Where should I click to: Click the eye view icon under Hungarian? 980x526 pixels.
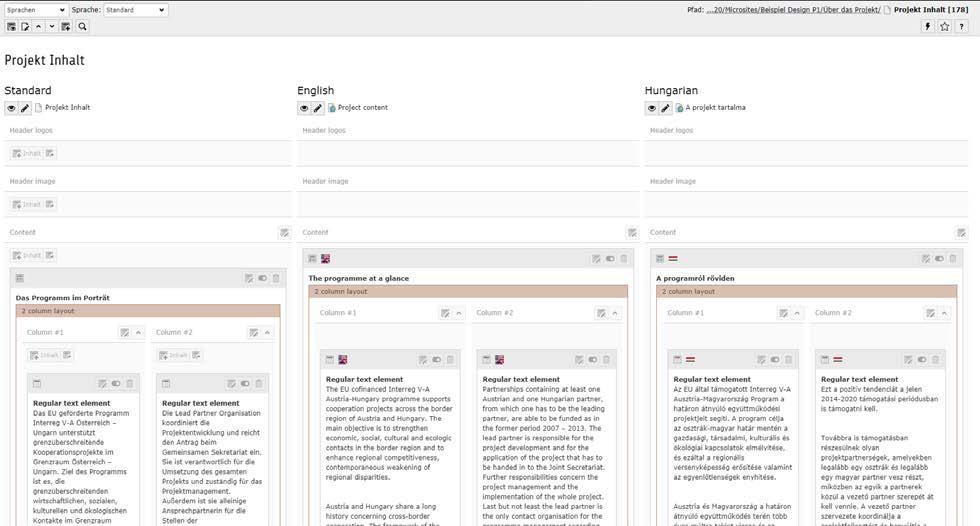pos(652,108)
